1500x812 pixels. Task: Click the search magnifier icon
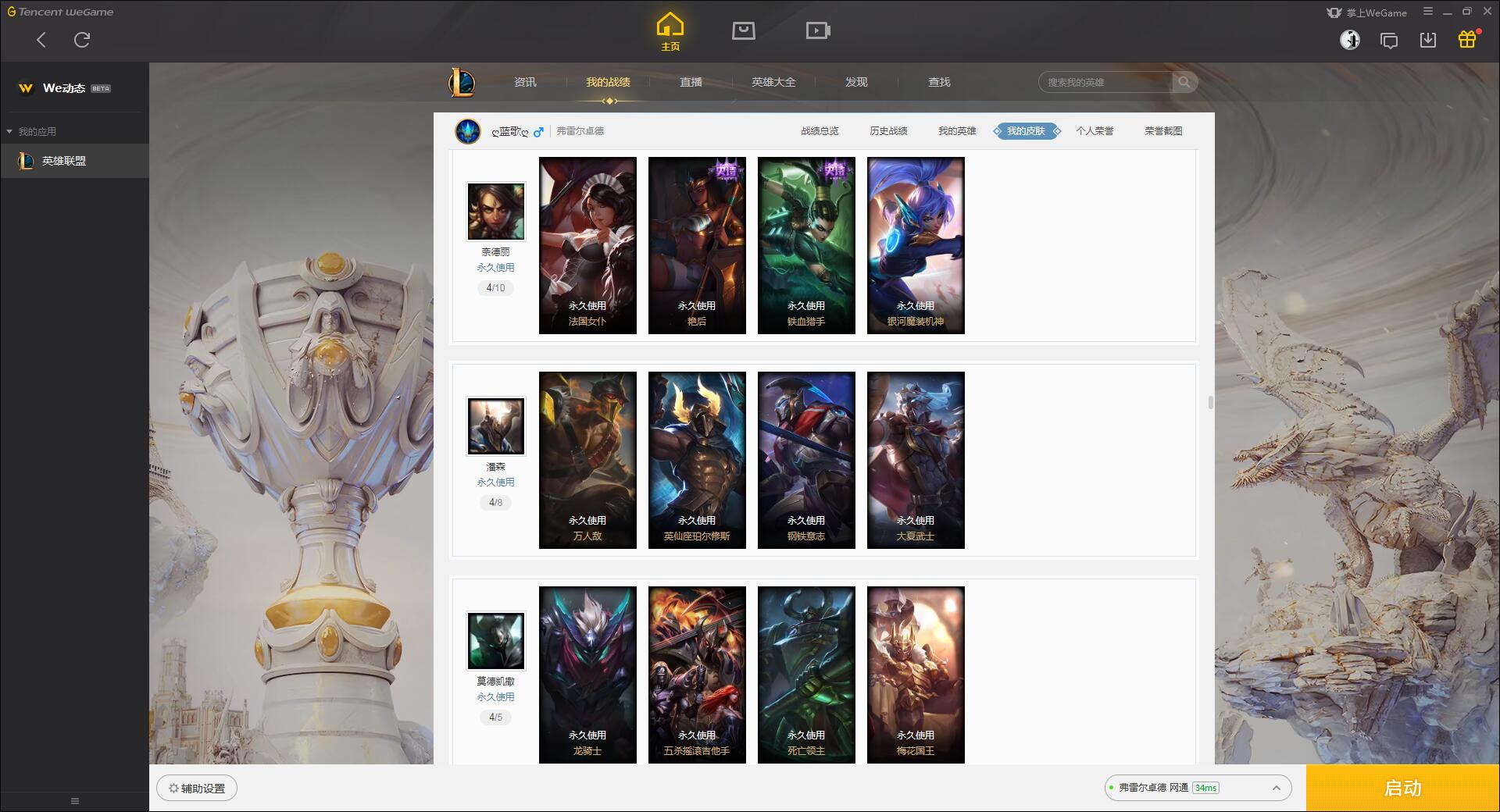click(x=1184, y=82)
